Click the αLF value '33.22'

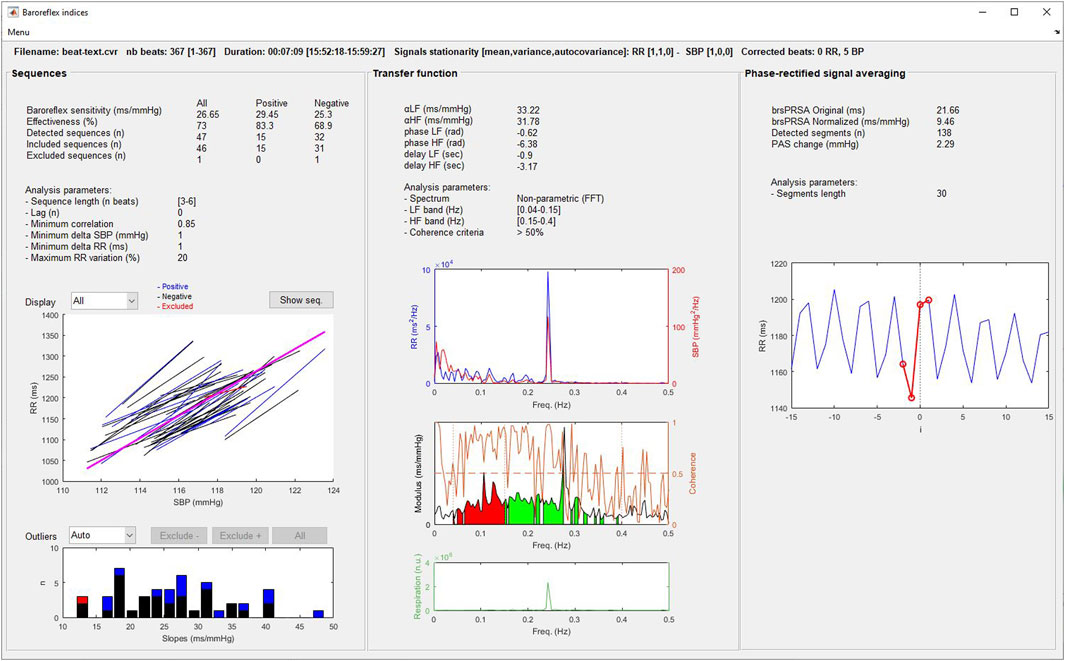(x=528, y=110)
